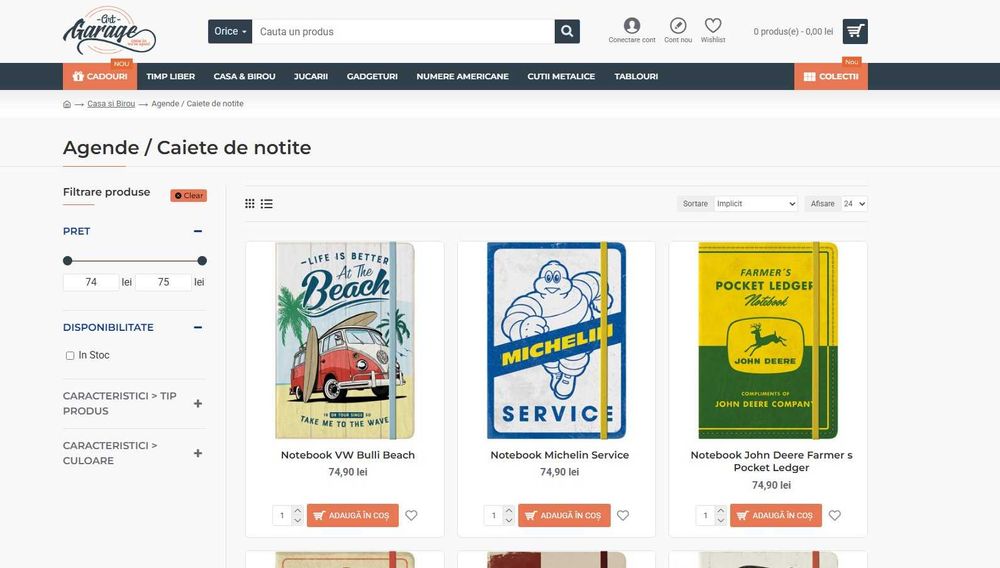Click quantity field for Michelin Service notebook
Screen dimensions: 1000x568
(494, 515)
